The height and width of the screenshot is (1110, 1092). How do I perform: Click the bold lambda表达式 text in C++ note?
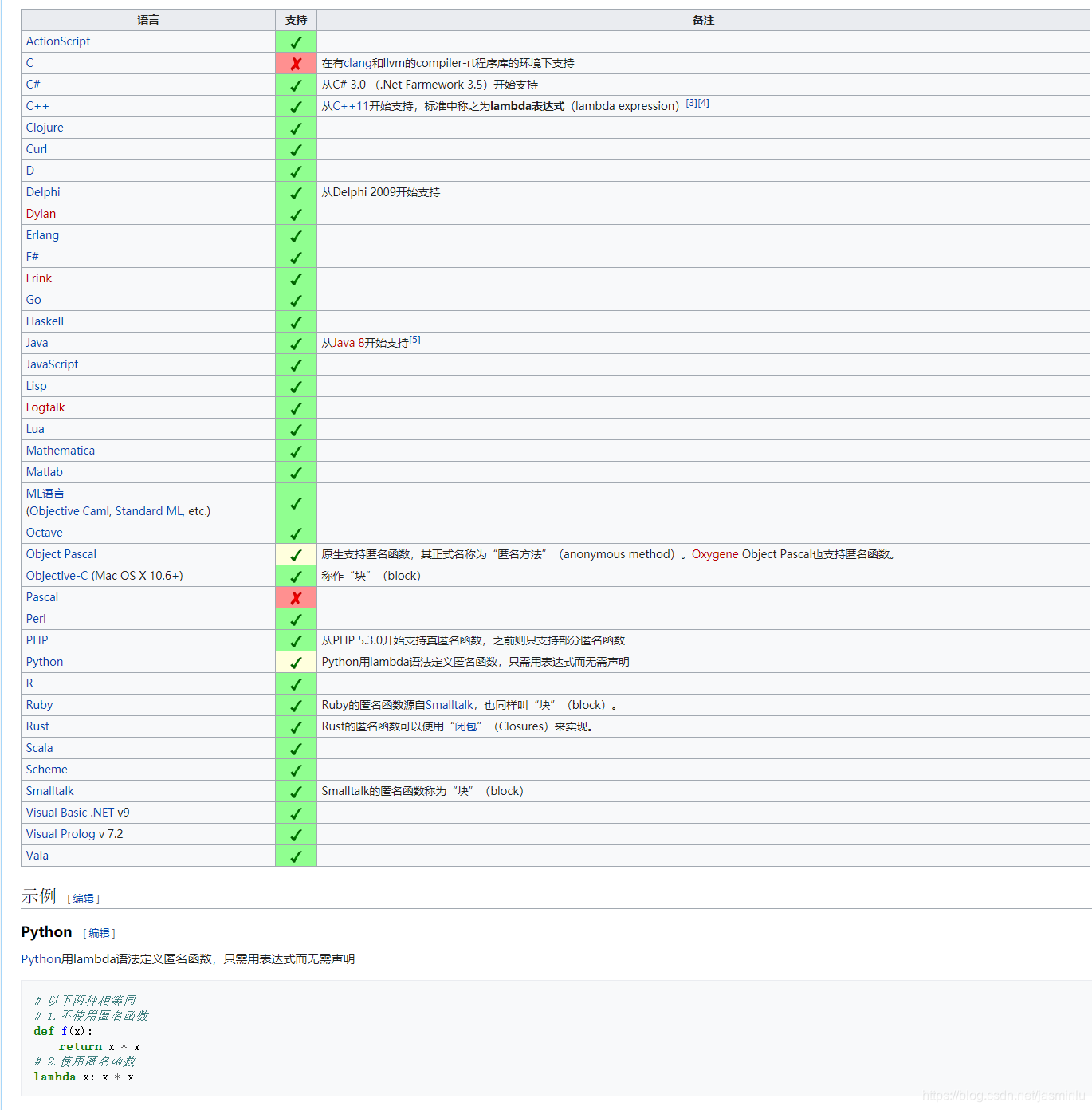point(528,106)
